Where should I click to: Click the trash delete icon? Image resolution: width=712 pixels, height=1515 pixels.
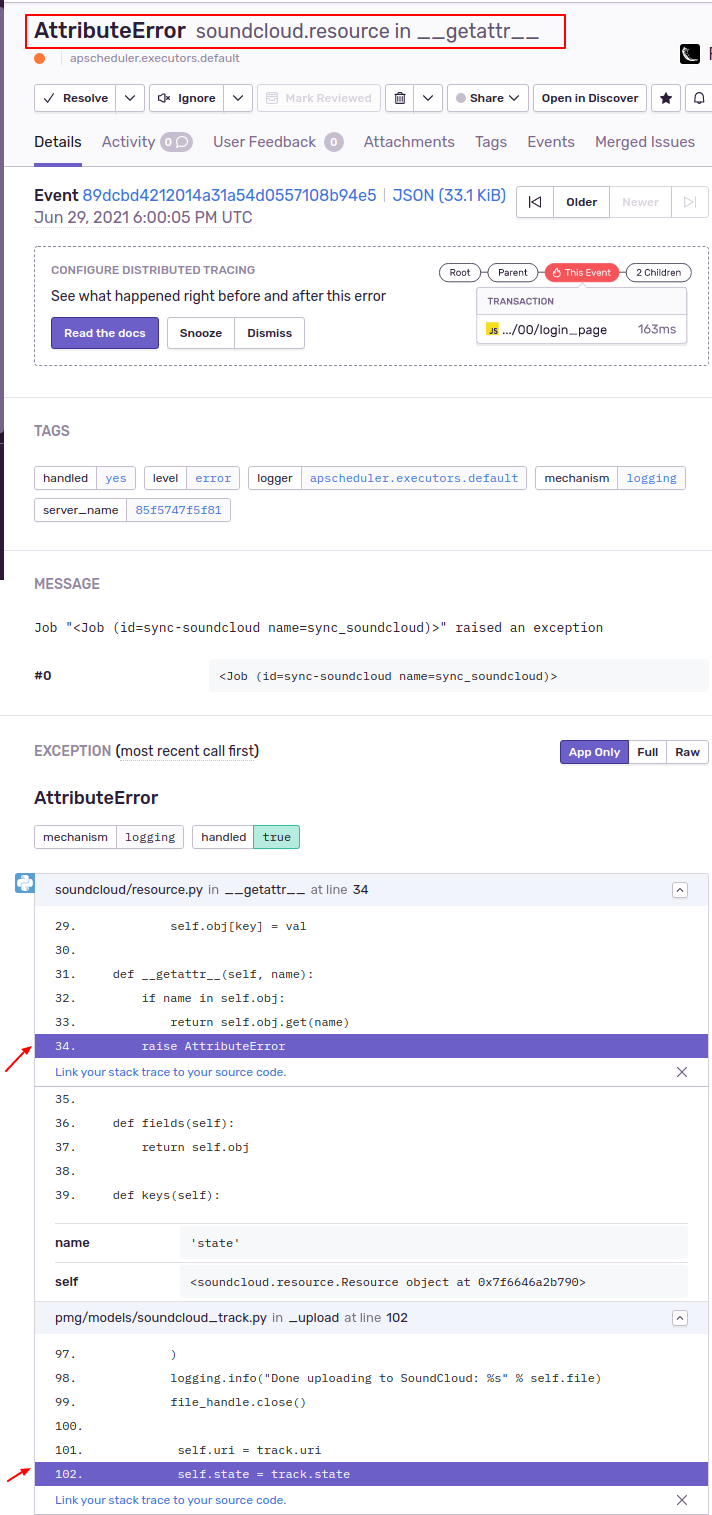tap(400, 98)
